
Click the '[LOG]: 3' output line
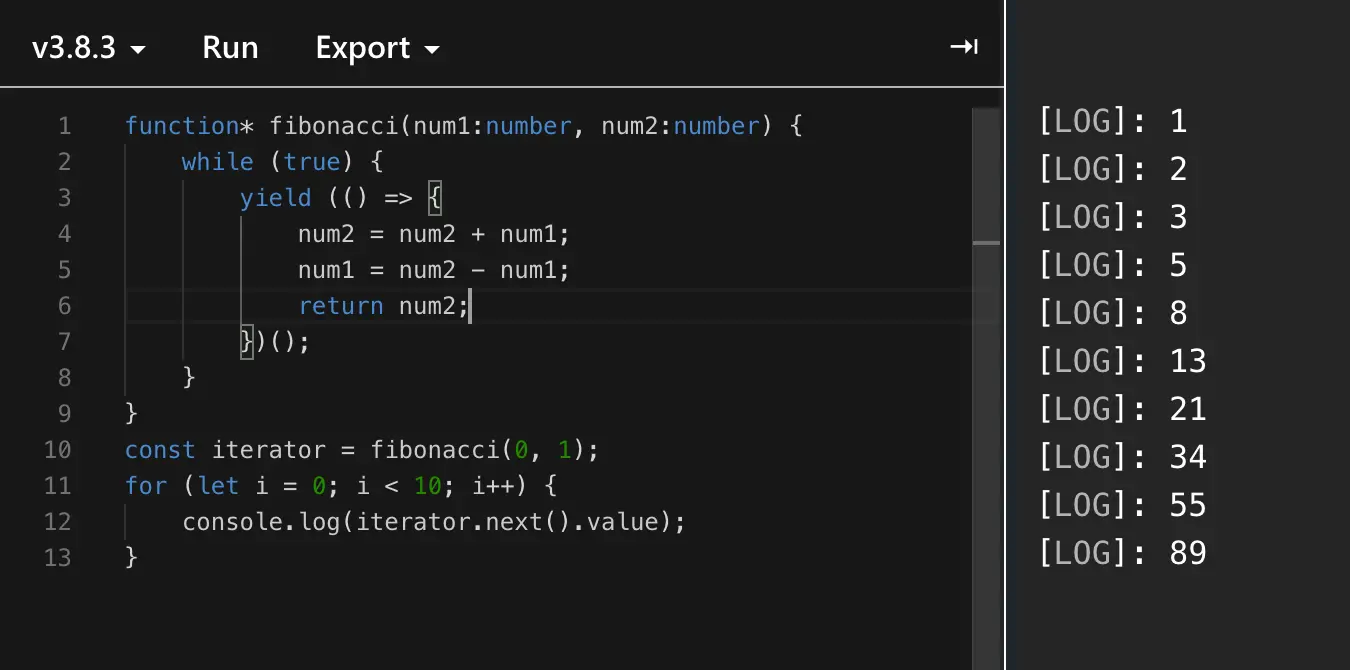pos(1113,217)
